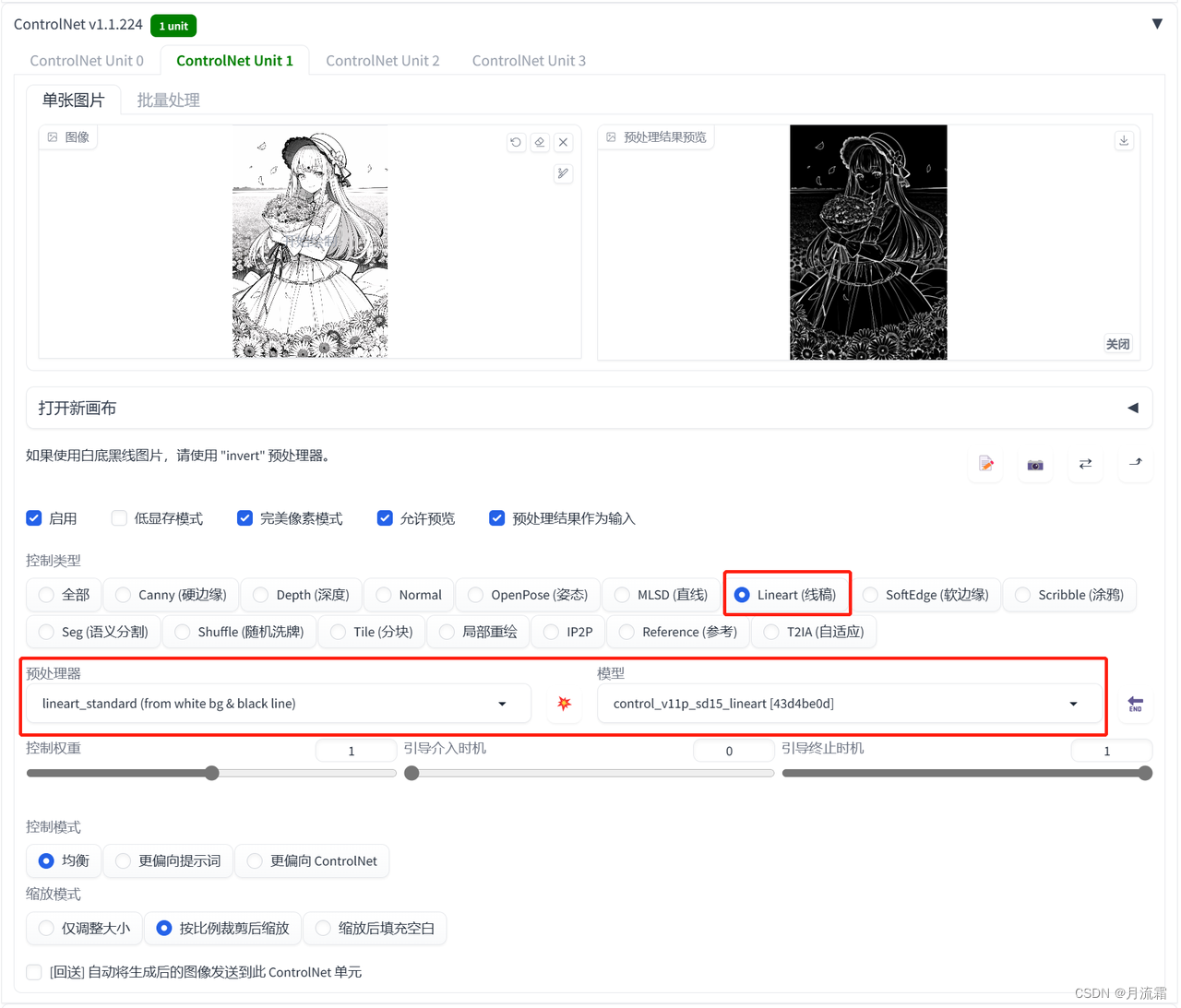Toggle the 启用 enable checkbox
The height and width of the screenshot is (1008, 1181).
34,518
